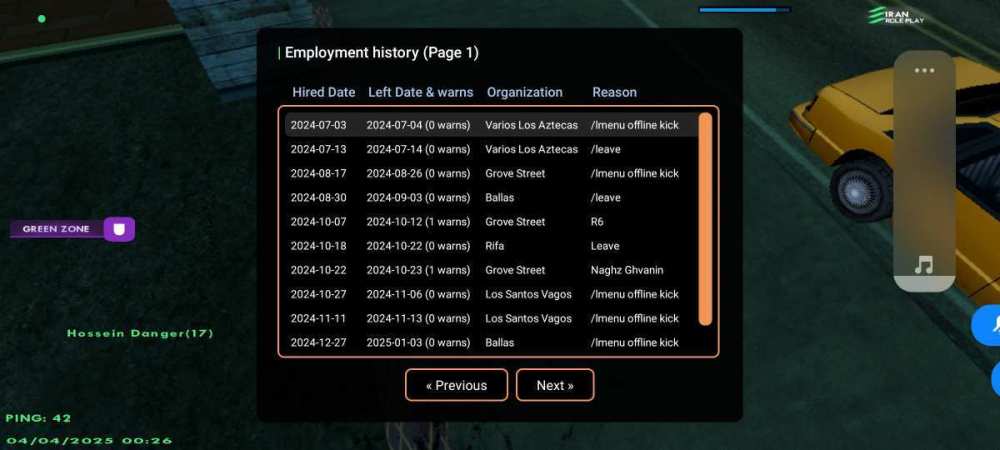Select the row hired 2024-10-07
This screenshot has width=1000, height=450.
(491, 222)
